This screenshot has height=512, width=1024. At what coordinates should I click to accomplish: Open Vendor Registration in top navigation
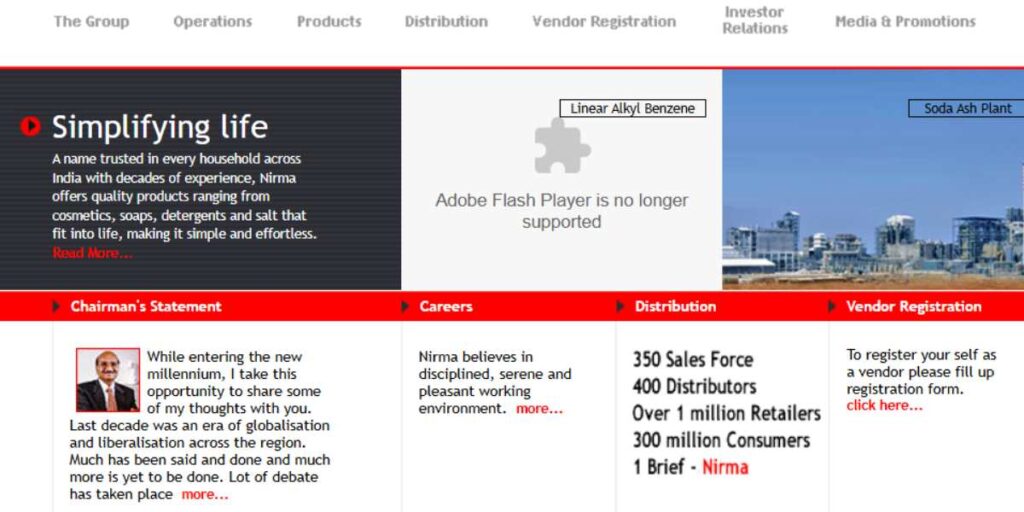coord(604,22)
